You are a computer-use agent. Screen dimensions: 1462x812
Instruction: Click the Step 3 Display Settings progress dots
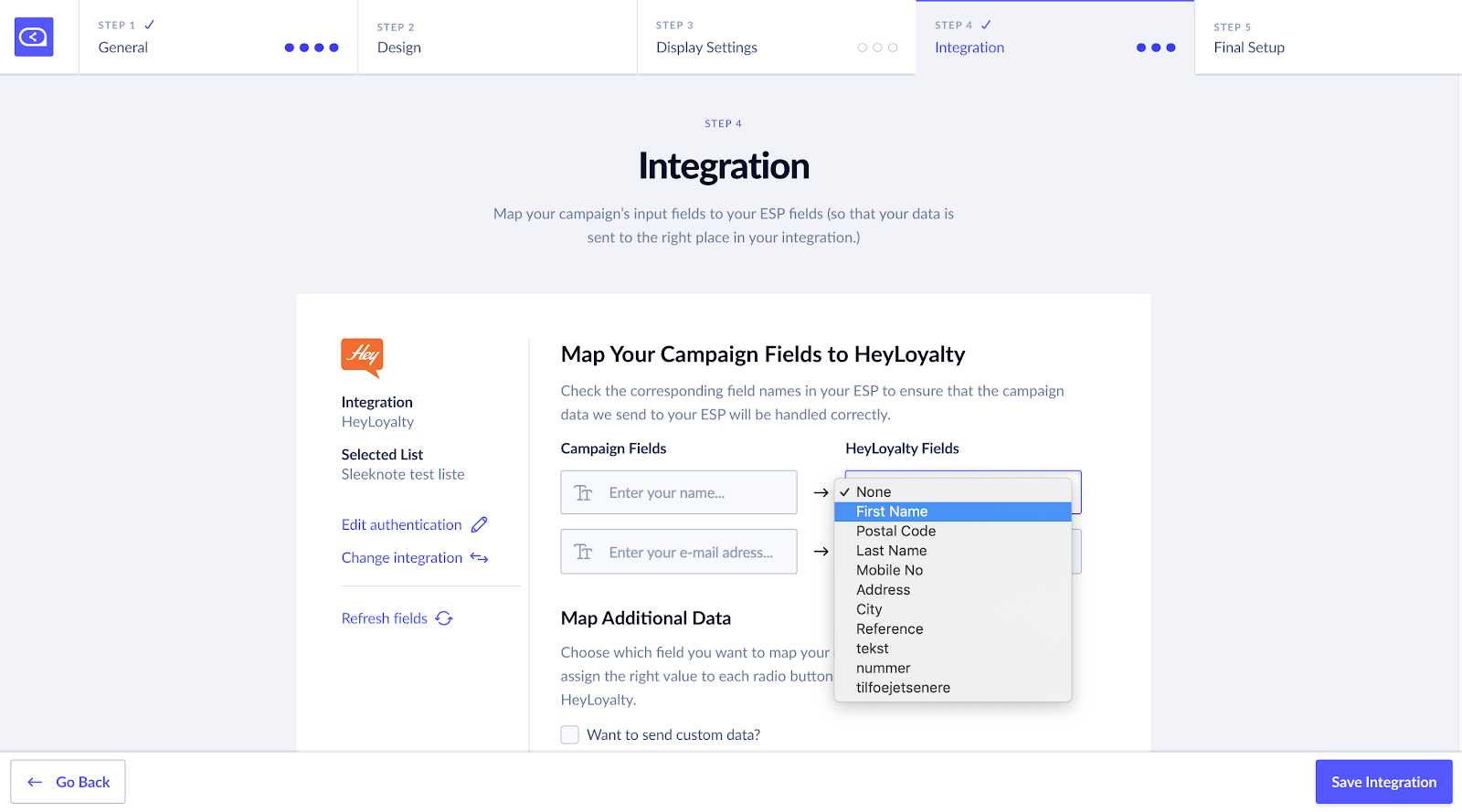pyautogui.click(x=877, y=47)
